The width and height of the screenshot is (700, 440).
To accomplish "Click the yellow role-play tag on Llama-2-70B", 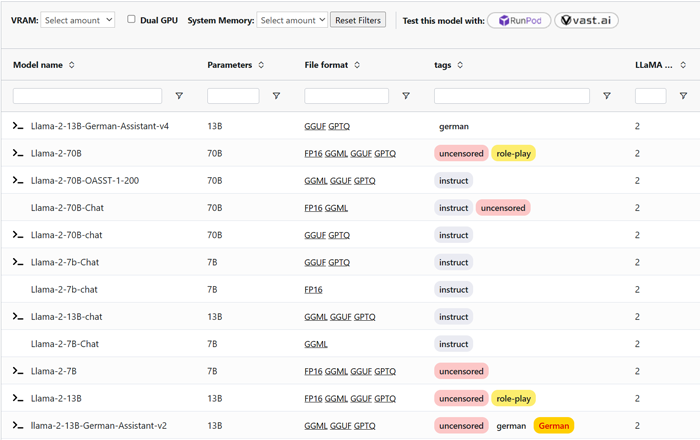I will click(513, 153).
